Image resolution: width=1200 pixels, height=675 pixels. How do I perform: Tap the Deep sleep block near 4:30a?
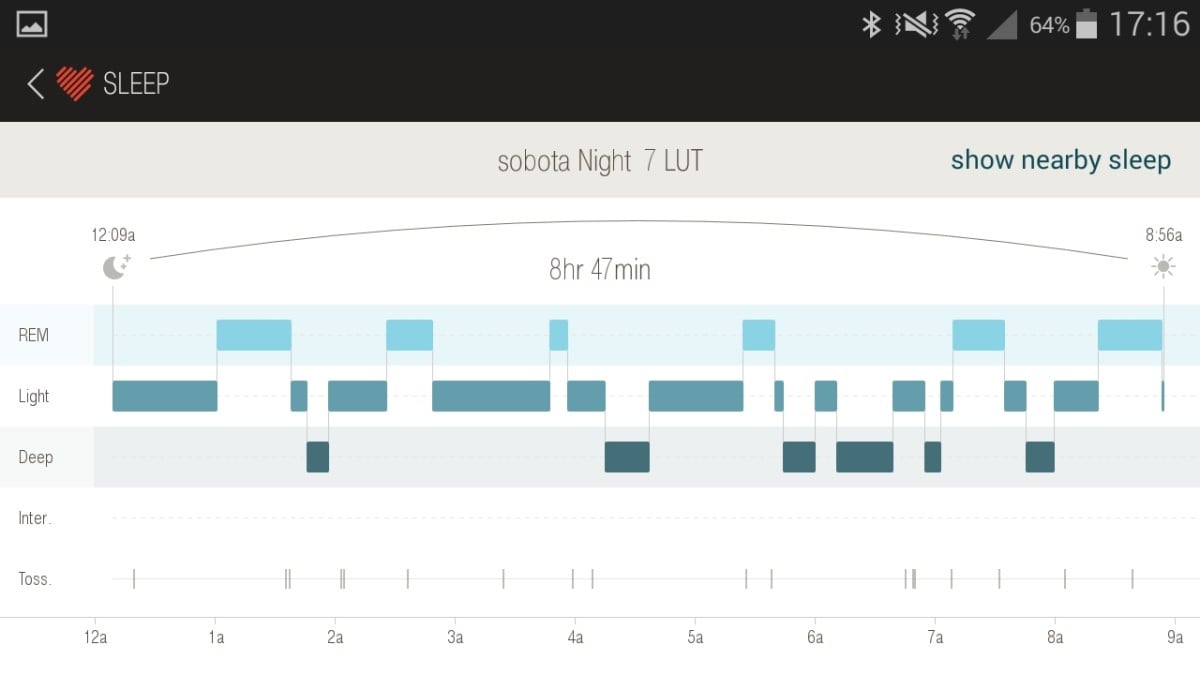[x=627, y=457]
